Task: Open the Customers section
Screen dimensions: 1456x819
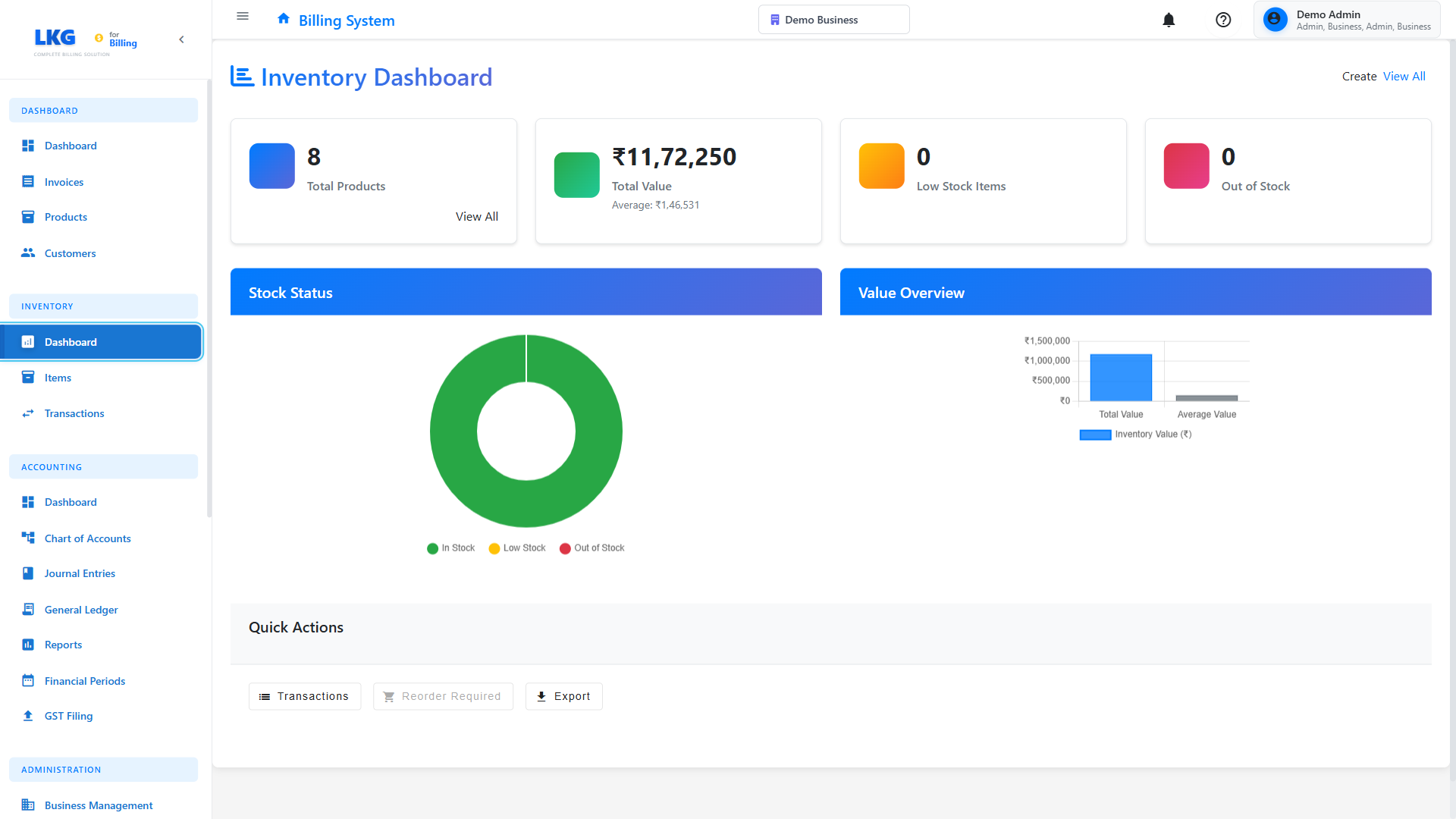Action: (70, 253)
